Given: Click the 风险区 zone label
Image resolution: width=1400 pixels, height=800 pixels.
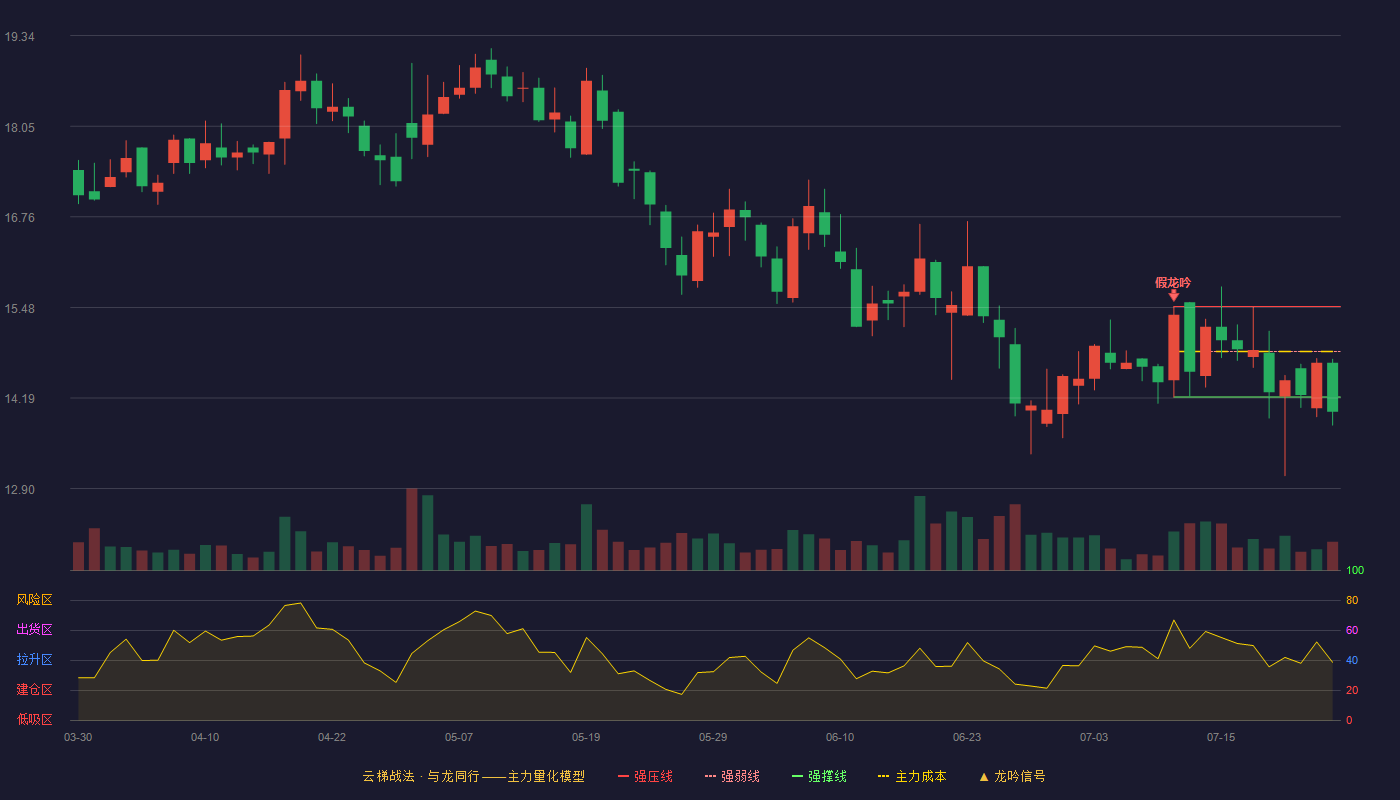Looking at the screenshot, I should pos(34,600).
